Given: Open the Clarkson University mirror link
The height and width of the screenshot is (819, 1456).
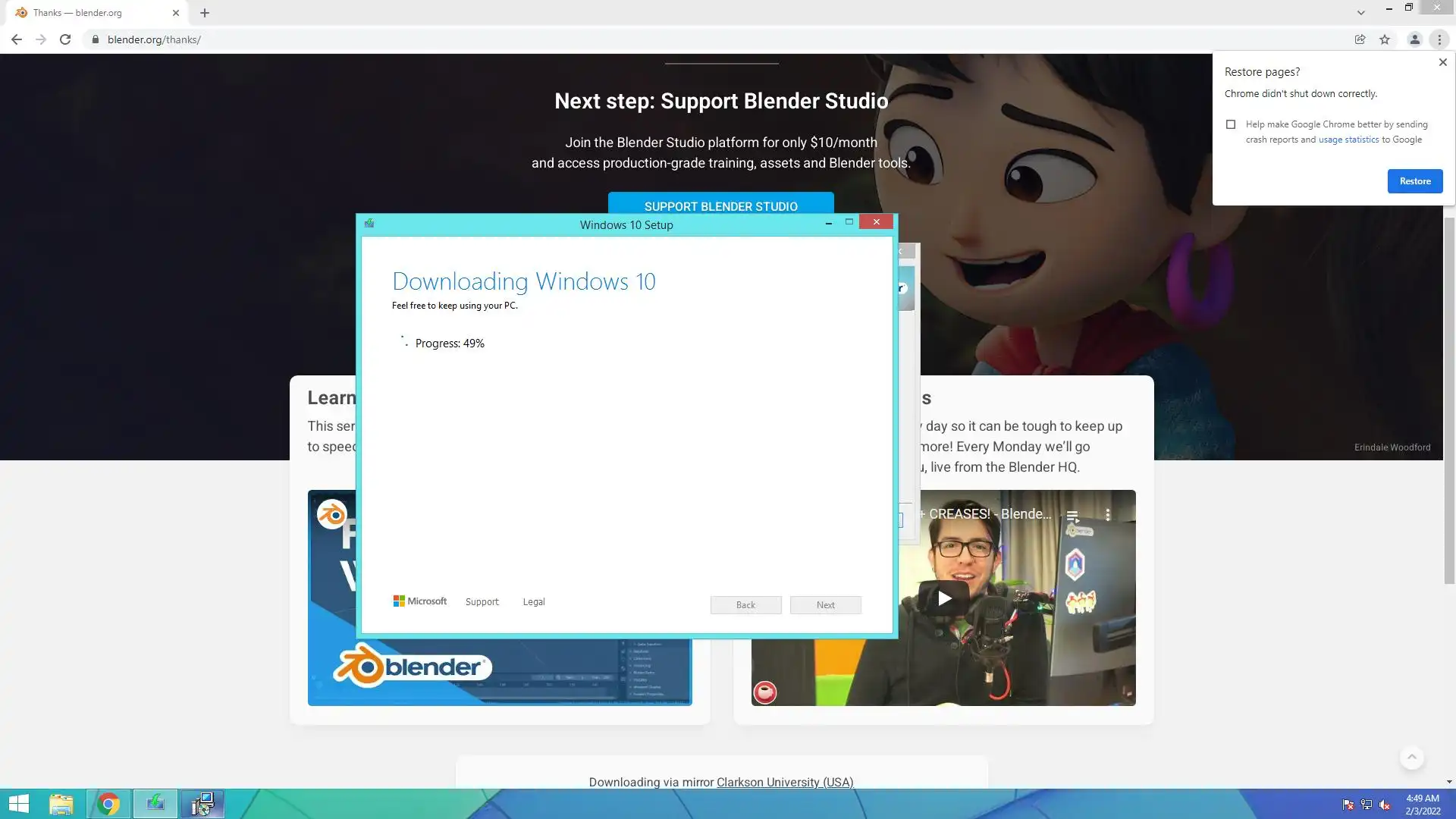Looking at the screenshot, I should pyautogui.click(x=784, y=782).
